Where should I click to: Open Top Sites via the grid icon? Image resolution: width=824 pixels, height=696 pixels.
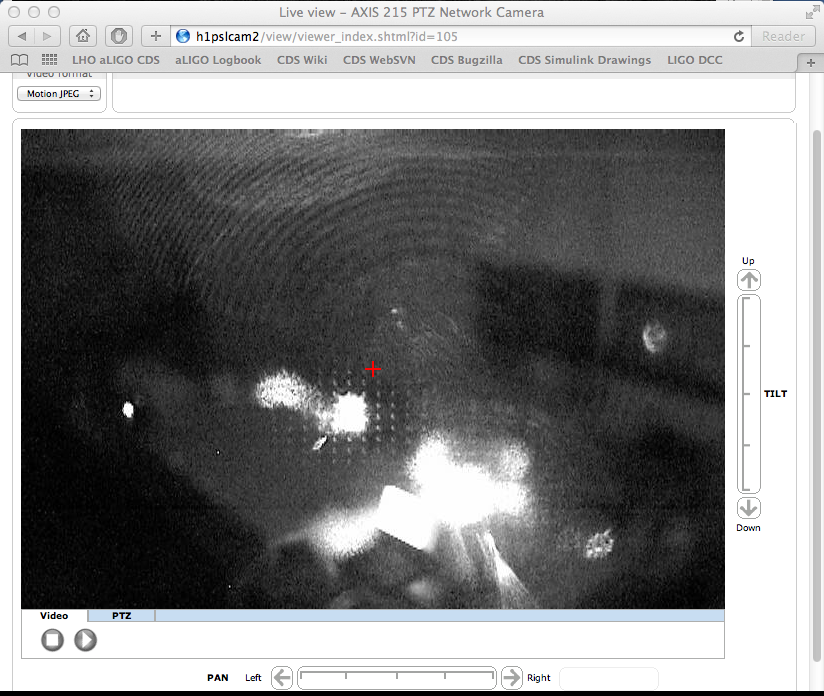(x=49, y=60)
